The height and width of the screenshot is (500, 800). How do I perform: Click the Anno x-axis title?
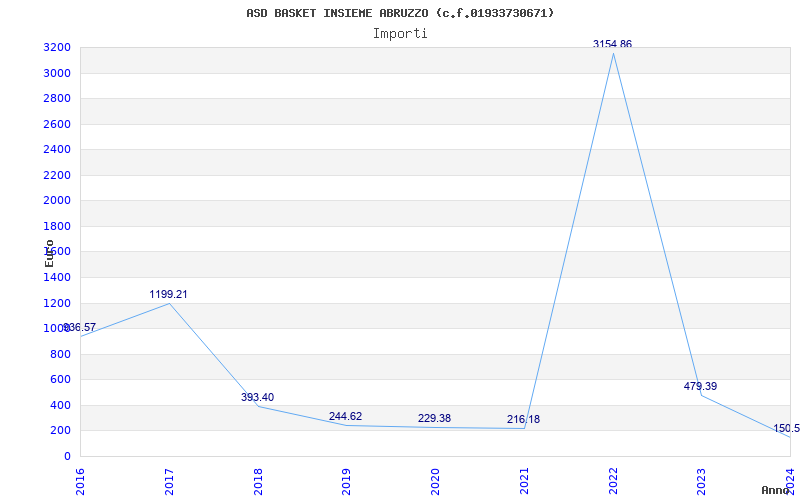(776, 490)
